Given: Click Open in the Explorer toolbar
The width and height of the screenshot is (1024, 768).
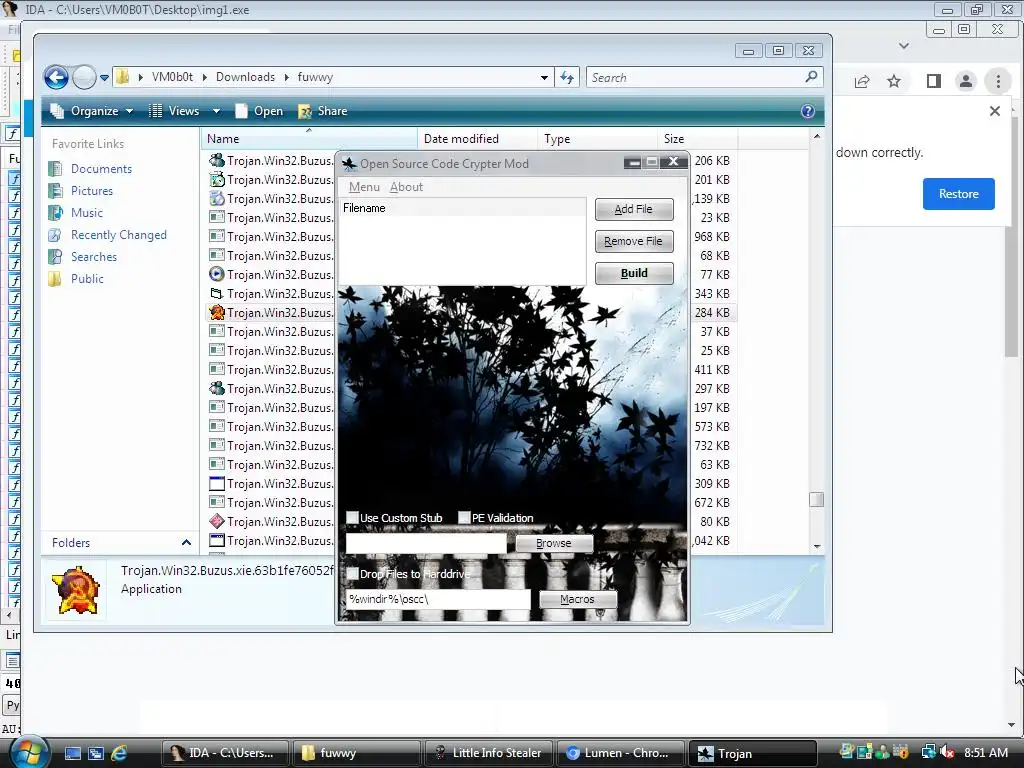Looking at the screenshot, I should pyautogui.click(x=259, y=111).
